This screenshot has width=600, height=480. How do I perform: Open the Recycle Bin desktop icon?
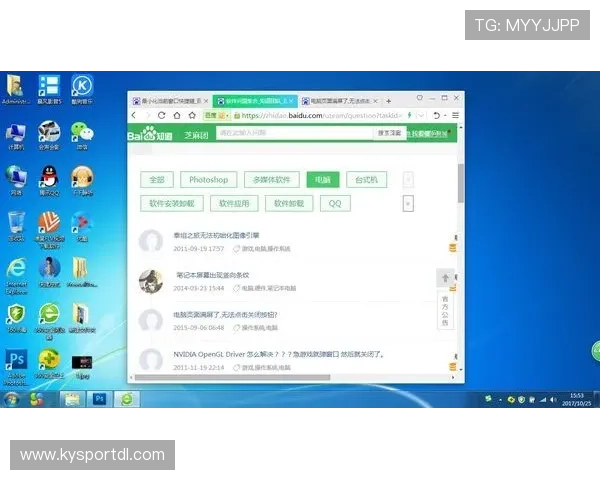(x=16, y=226)
